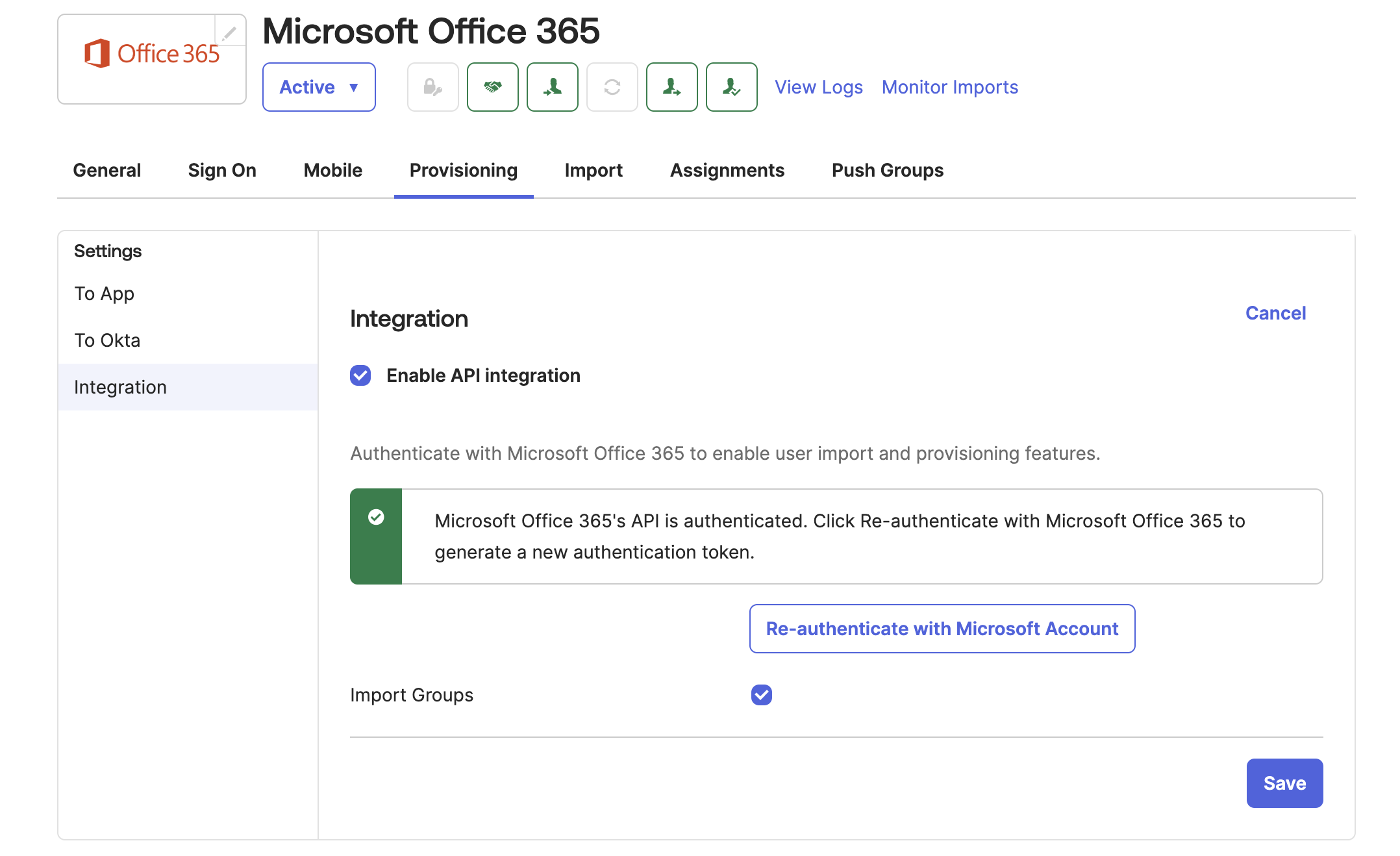Click the Microsoft Office 365 page title
1400x856 pixels.
pos(431,31)
